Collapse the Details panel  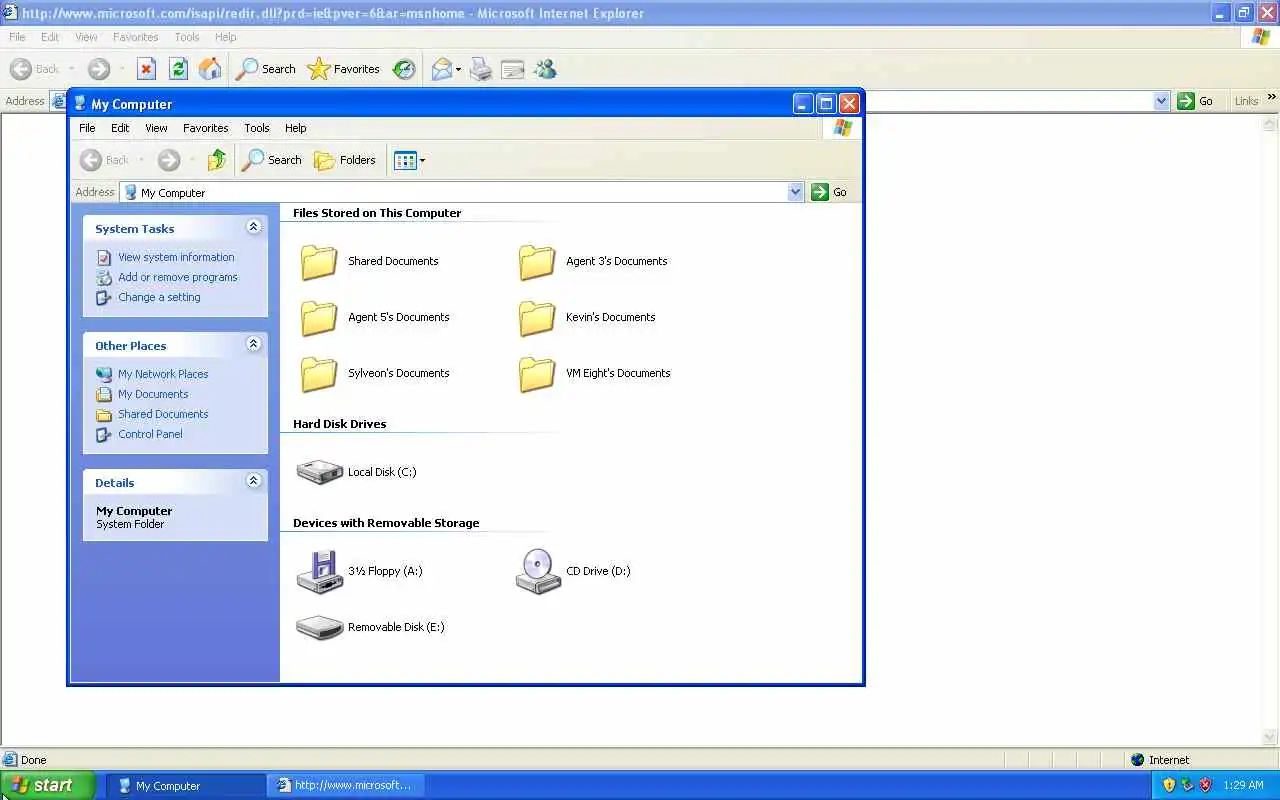click(253, 481)
